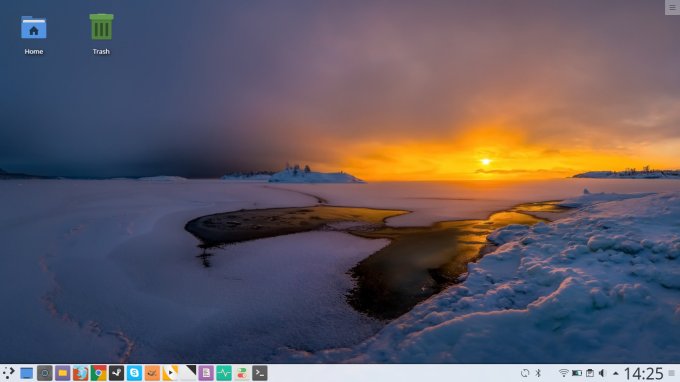Open the panel settings hamburger beside the clock

pyautogui.click(x=672, y=373)
